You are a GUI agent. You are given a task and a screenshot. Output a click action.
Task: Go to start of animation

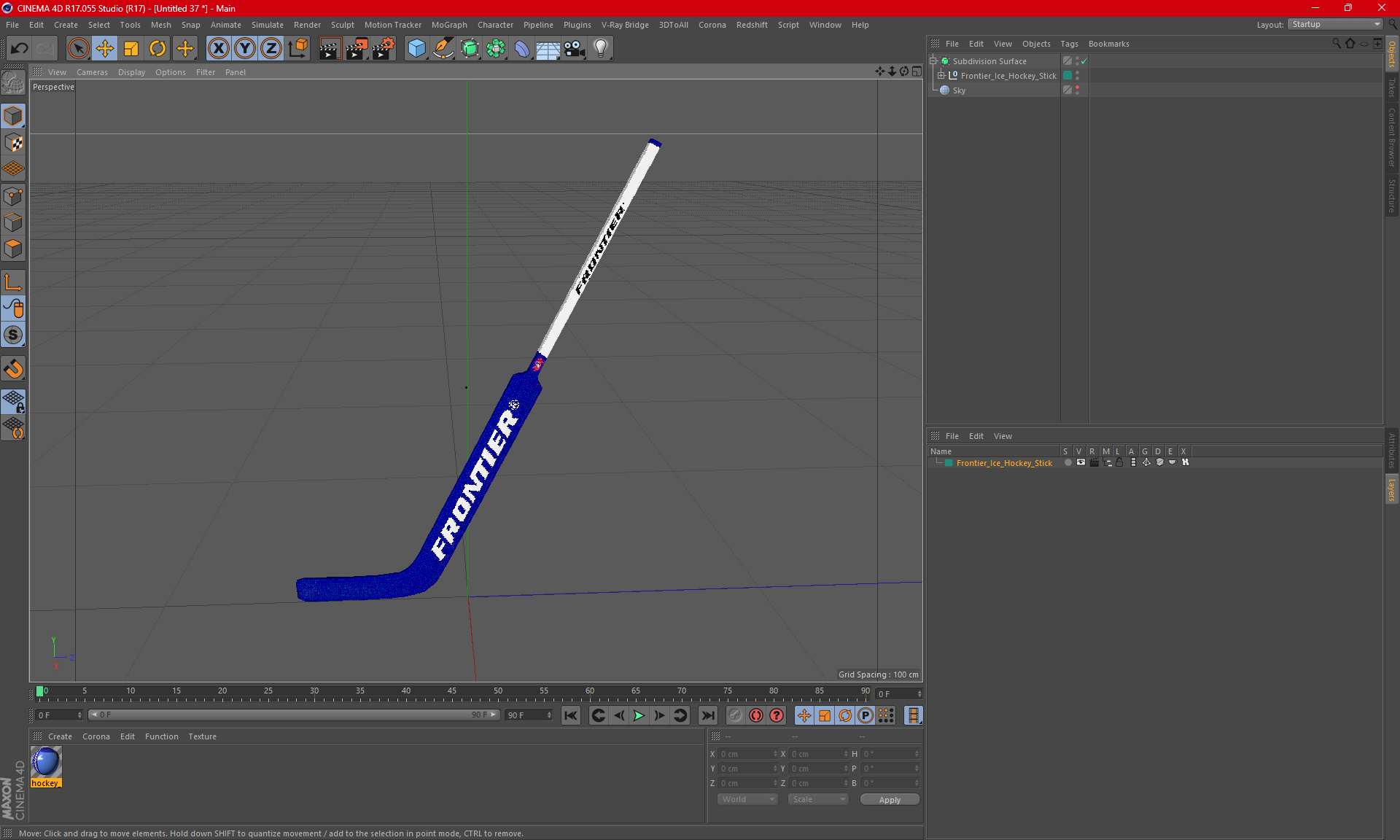tap(571, 715)
